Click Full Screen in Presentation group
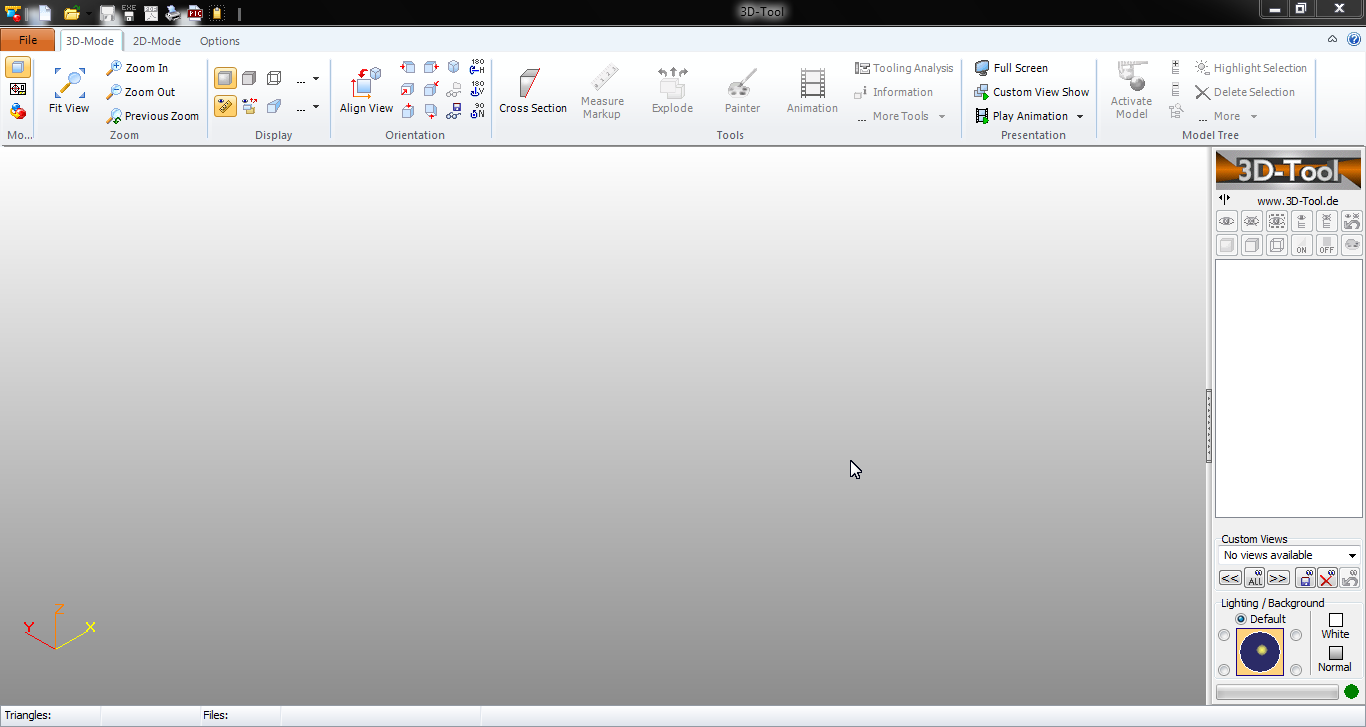The width and height of the screenshot is (1366, 727). point(1011,68)
